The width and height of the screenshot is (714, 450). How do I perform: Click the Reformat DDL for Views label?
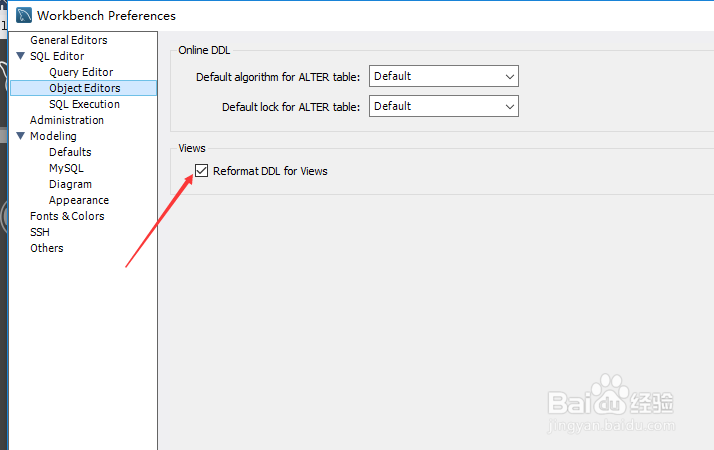click(x=270, y=171)
